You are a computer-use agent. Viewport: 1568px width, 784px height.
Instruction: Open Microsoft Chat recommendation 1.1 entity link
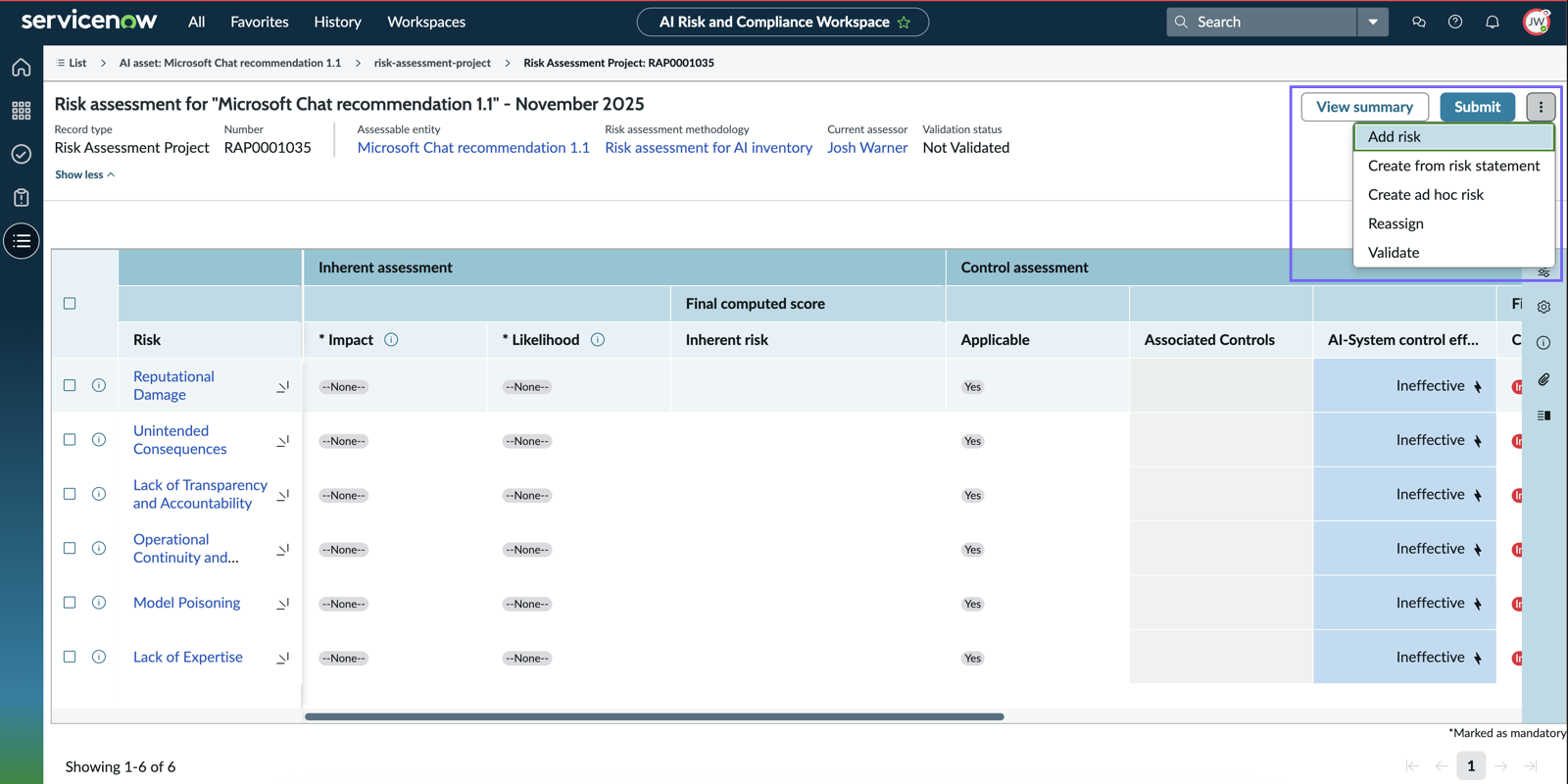(x=473, y=148)
